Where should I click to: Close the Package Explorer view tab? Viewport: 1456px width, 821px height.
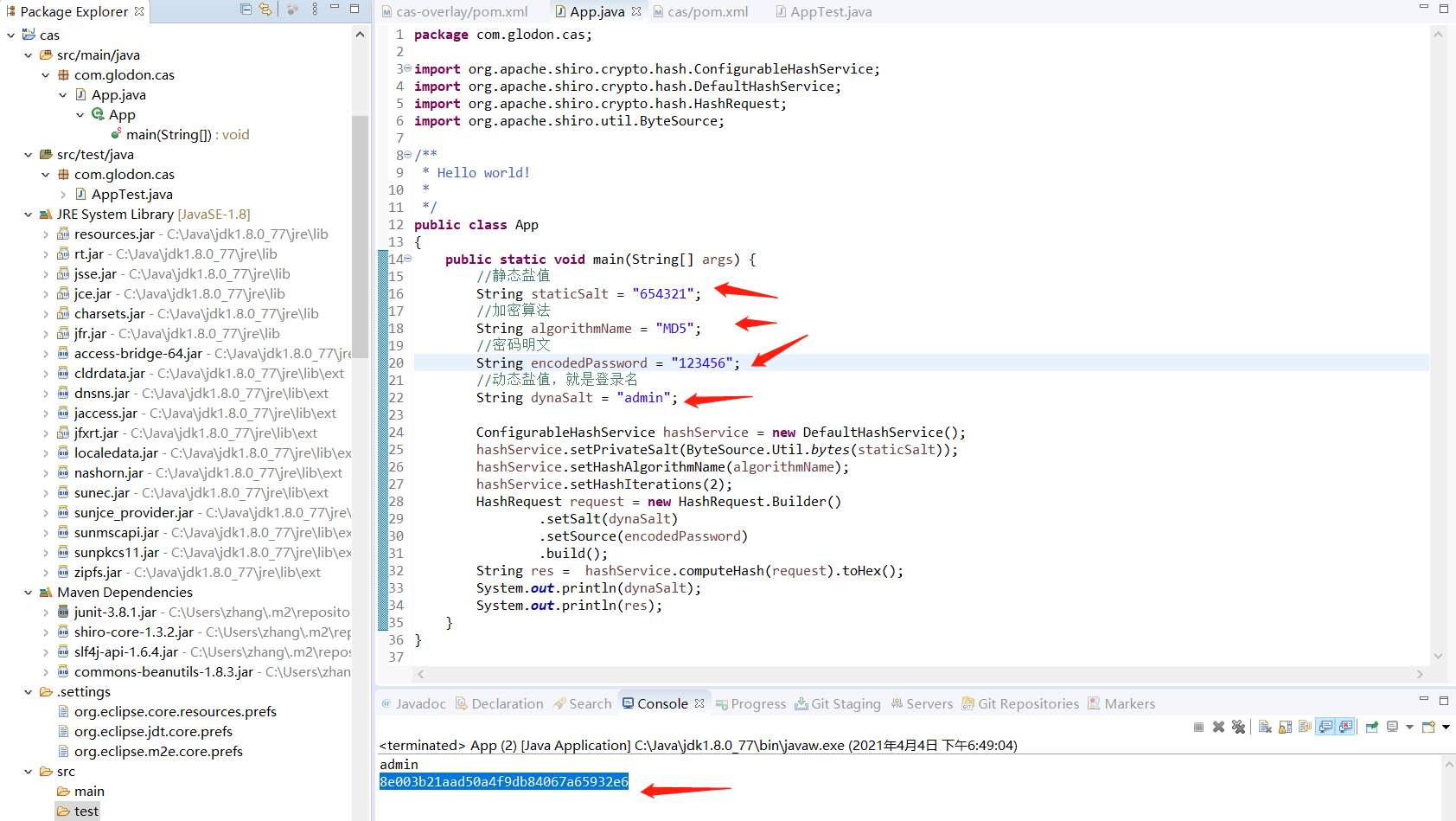139,11
